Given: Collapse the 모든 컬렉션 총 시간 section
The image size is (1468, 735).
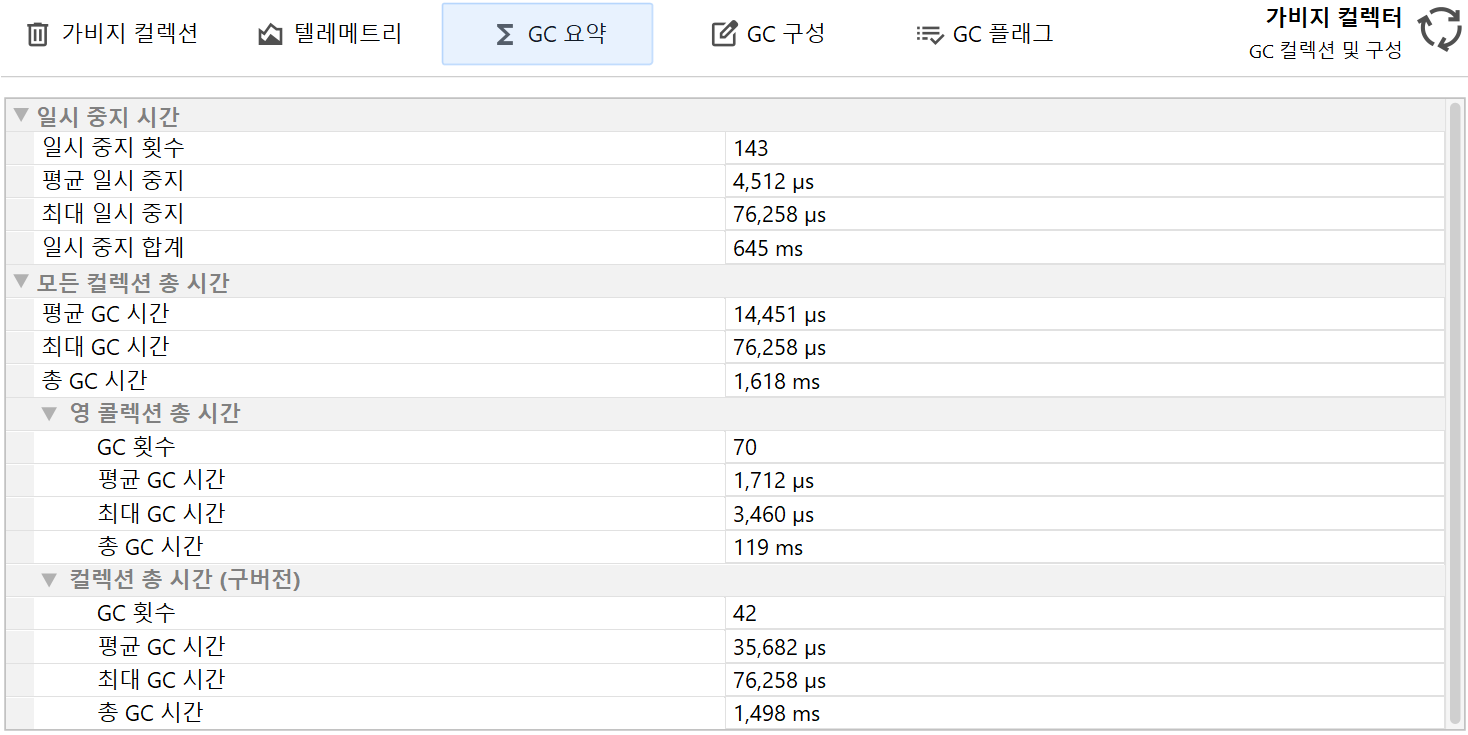Looking at the screenshot, I should coord(21,282).
